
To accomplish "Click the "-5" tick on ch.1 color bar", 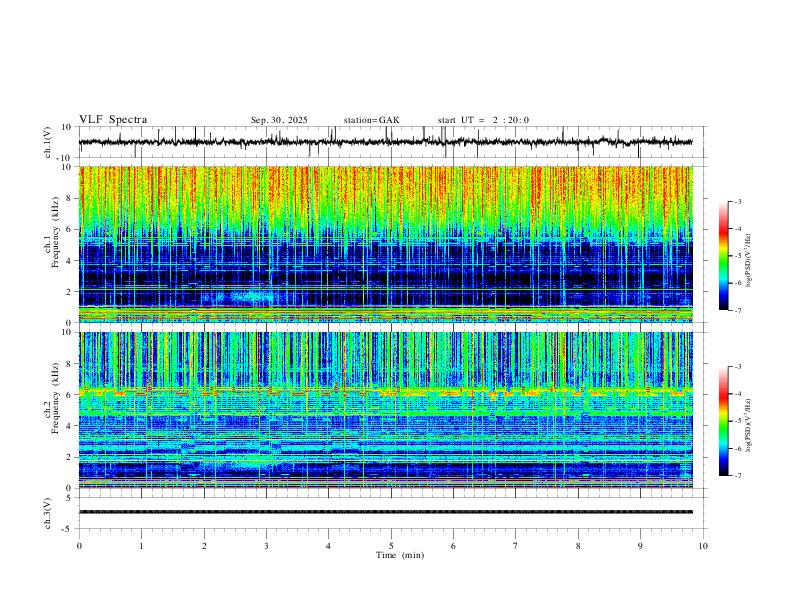I will coord(737,256).
